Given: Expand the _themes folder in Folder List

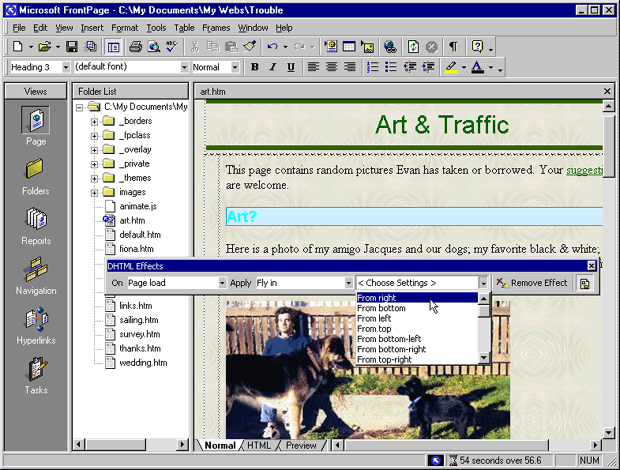Looking at the screenshot, I should pos(95,178).
